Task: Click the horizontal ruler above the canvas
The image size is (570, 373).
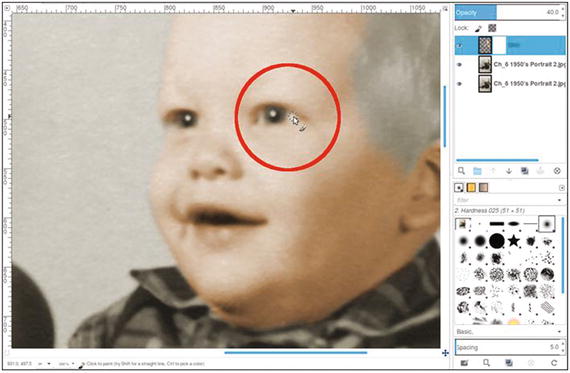Action: [226, 9]
